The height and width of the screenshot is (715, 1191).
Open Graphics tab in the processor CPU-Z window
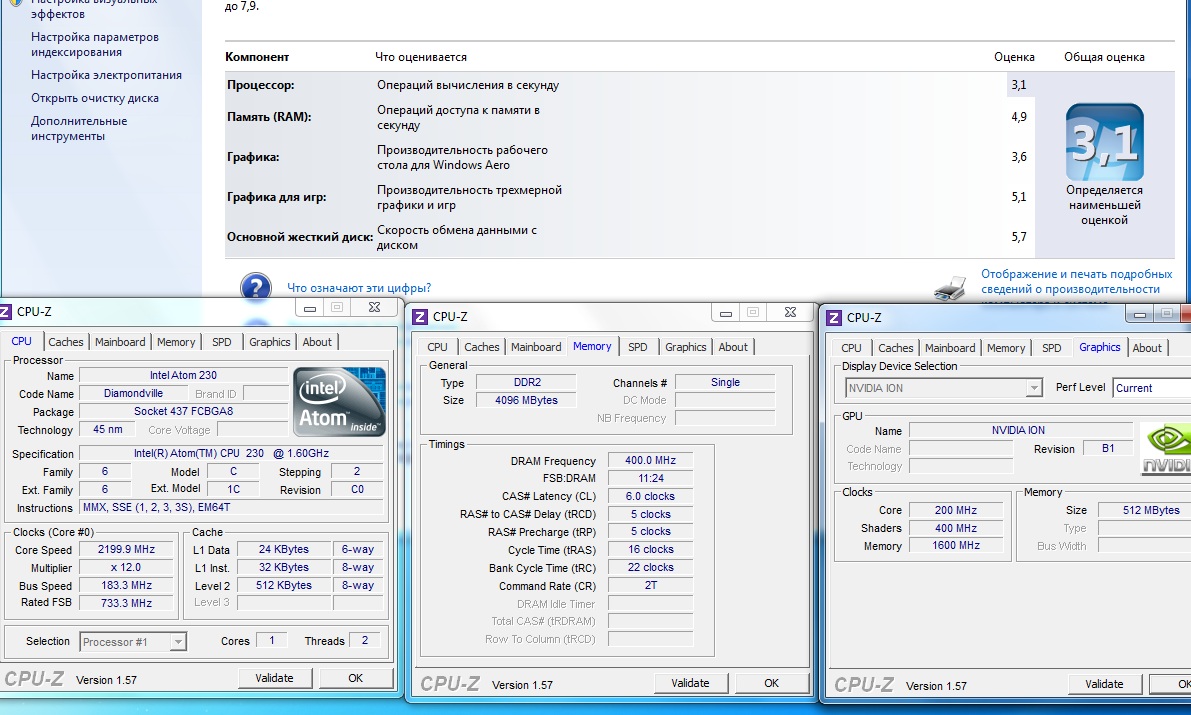[x=270, y=342]
